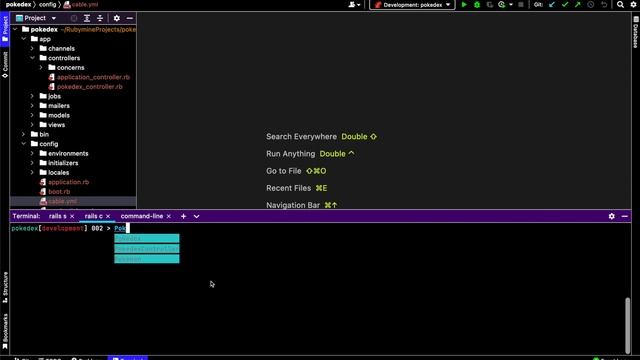
Task: Close the rails c terminal tab
Action: point(108,216)
